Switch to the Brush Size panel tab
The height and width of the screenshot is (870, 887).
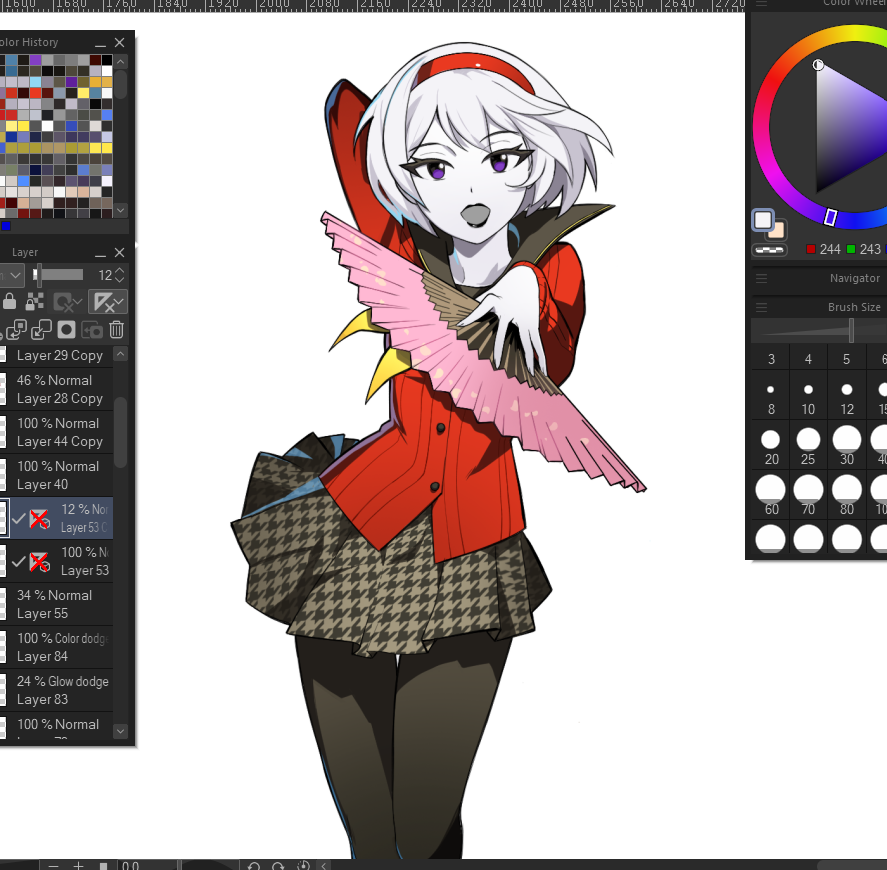click(854, 307)
